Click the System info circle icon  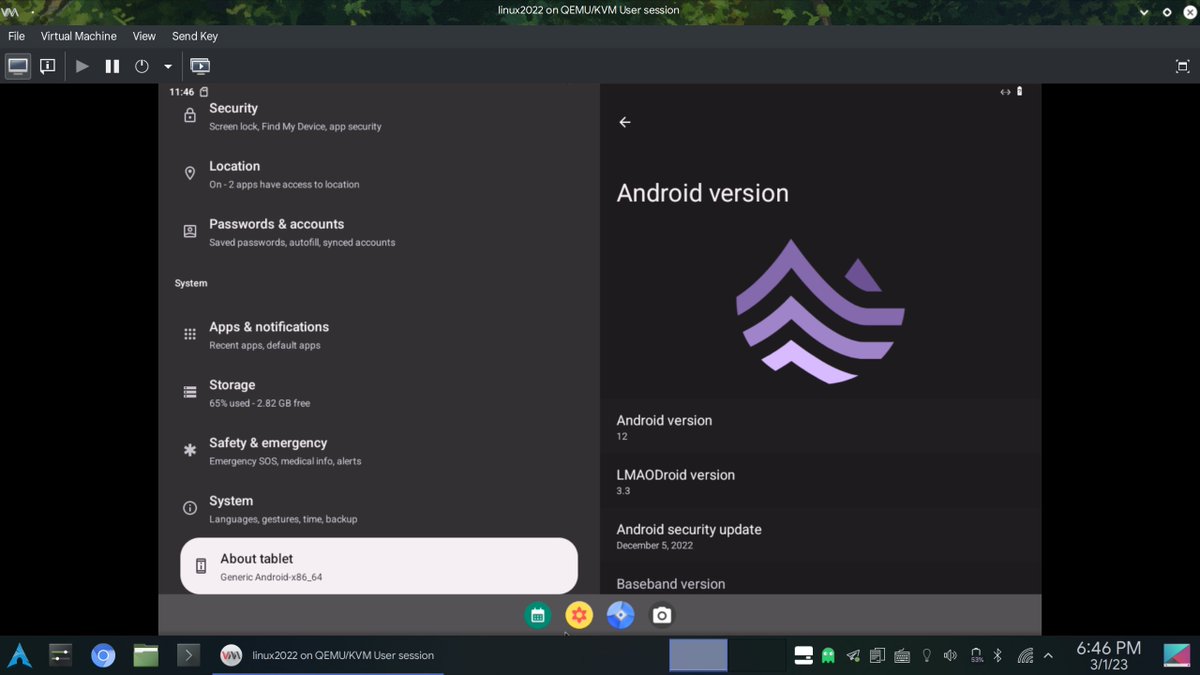pos(190,509)
